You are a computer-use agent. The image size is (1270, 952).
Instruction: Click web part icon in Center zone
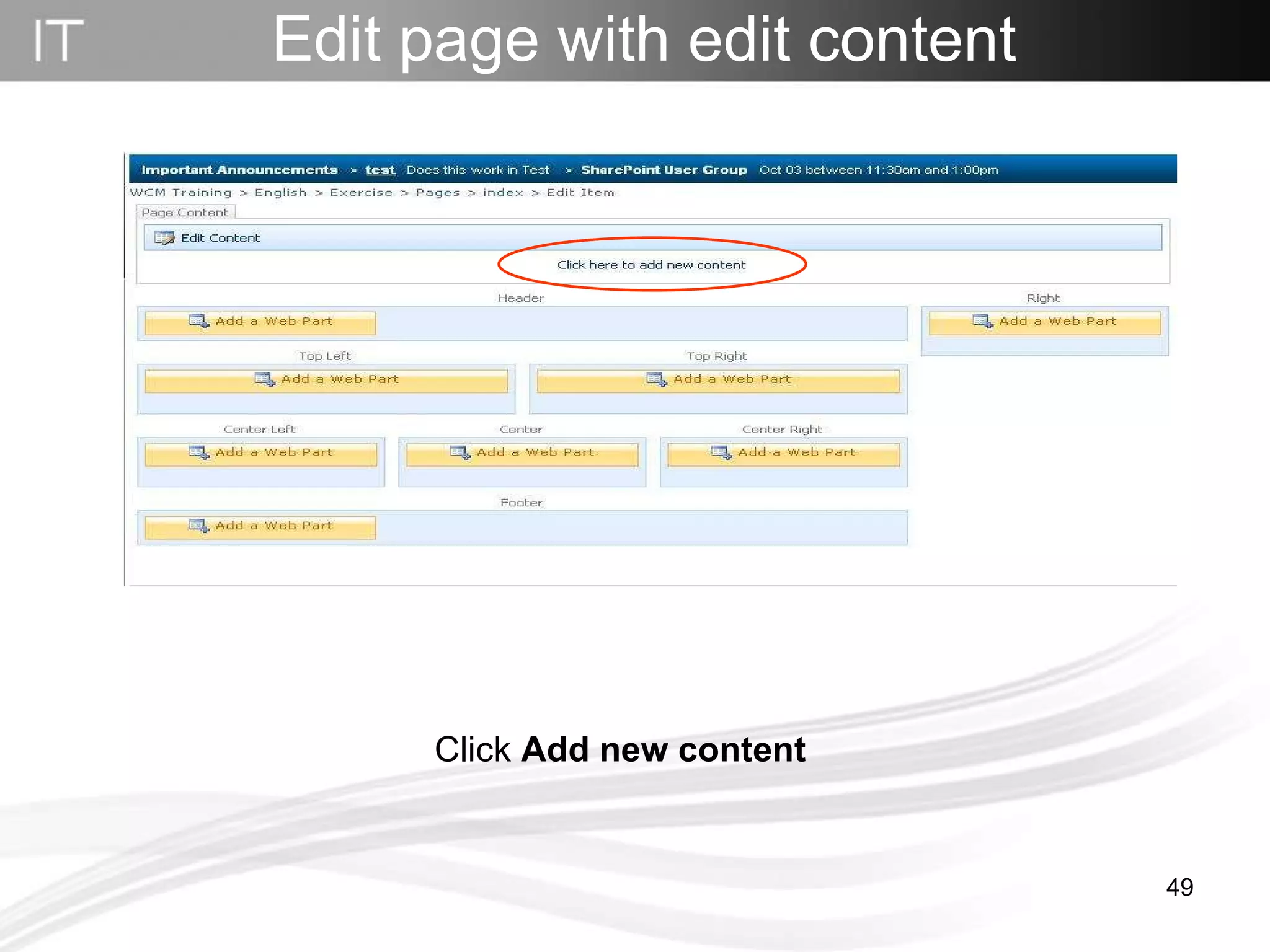(x=460, y=452)
